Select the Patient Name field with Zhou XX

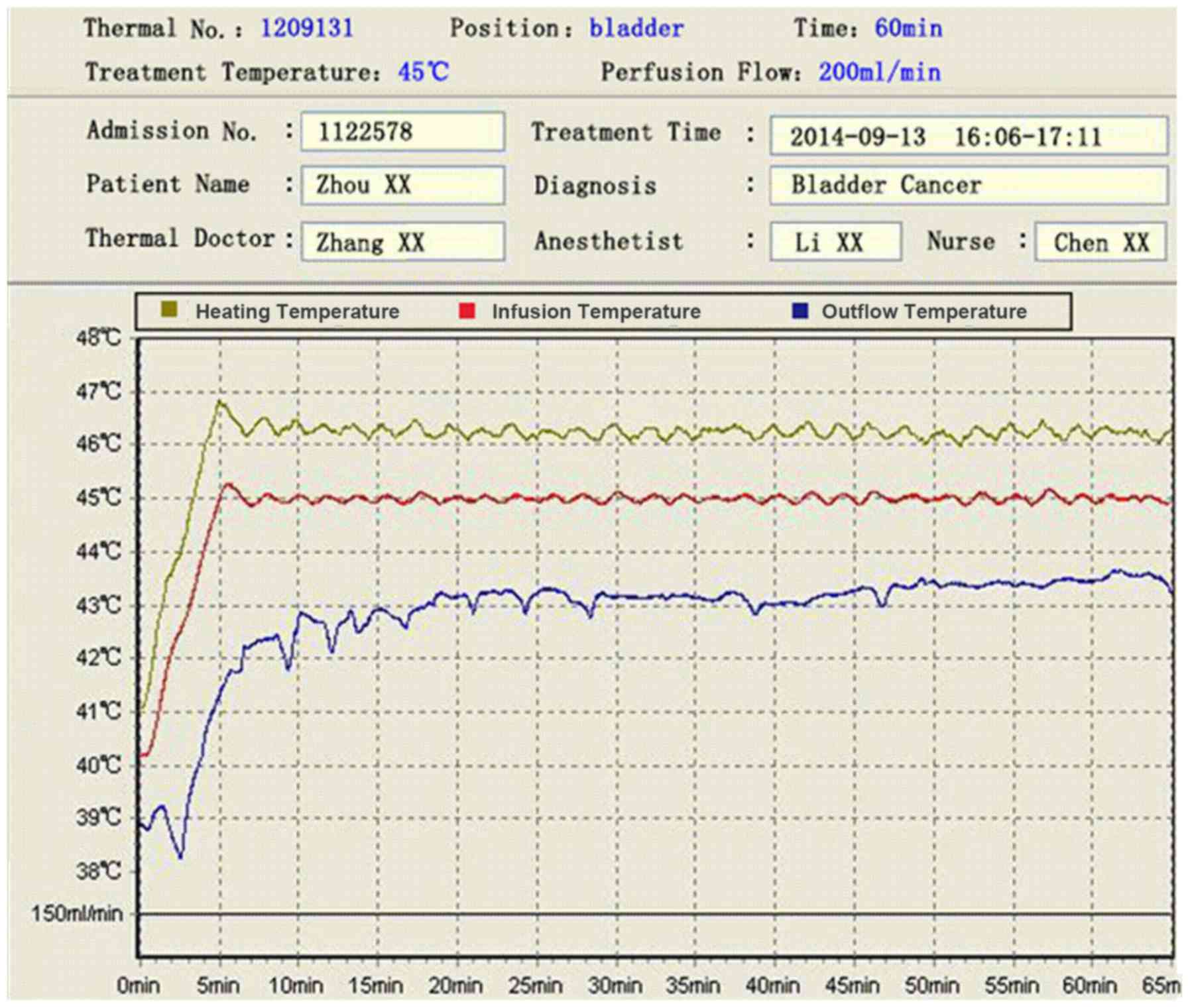pos(402,185)
